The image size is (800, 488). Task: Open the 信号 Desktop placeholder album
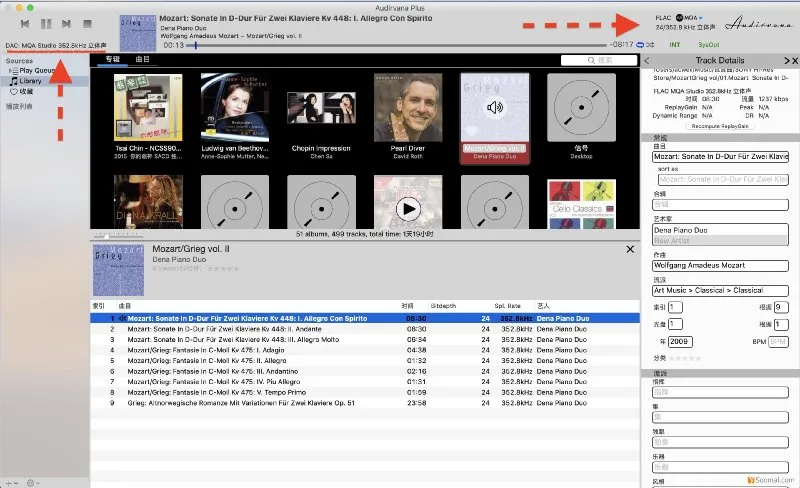(581, 107)
